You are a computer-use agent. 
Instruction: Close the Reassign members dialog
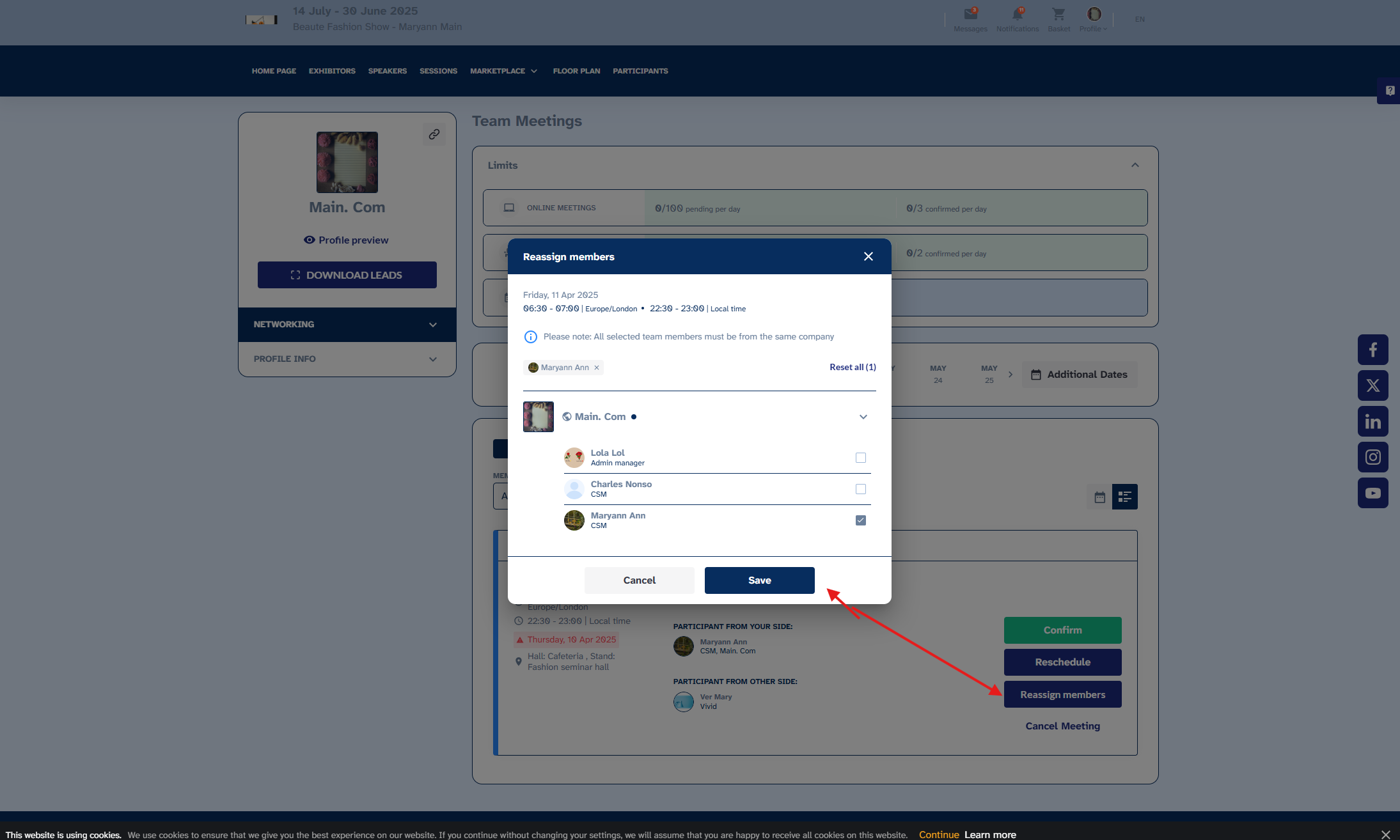tap(868, 256)
